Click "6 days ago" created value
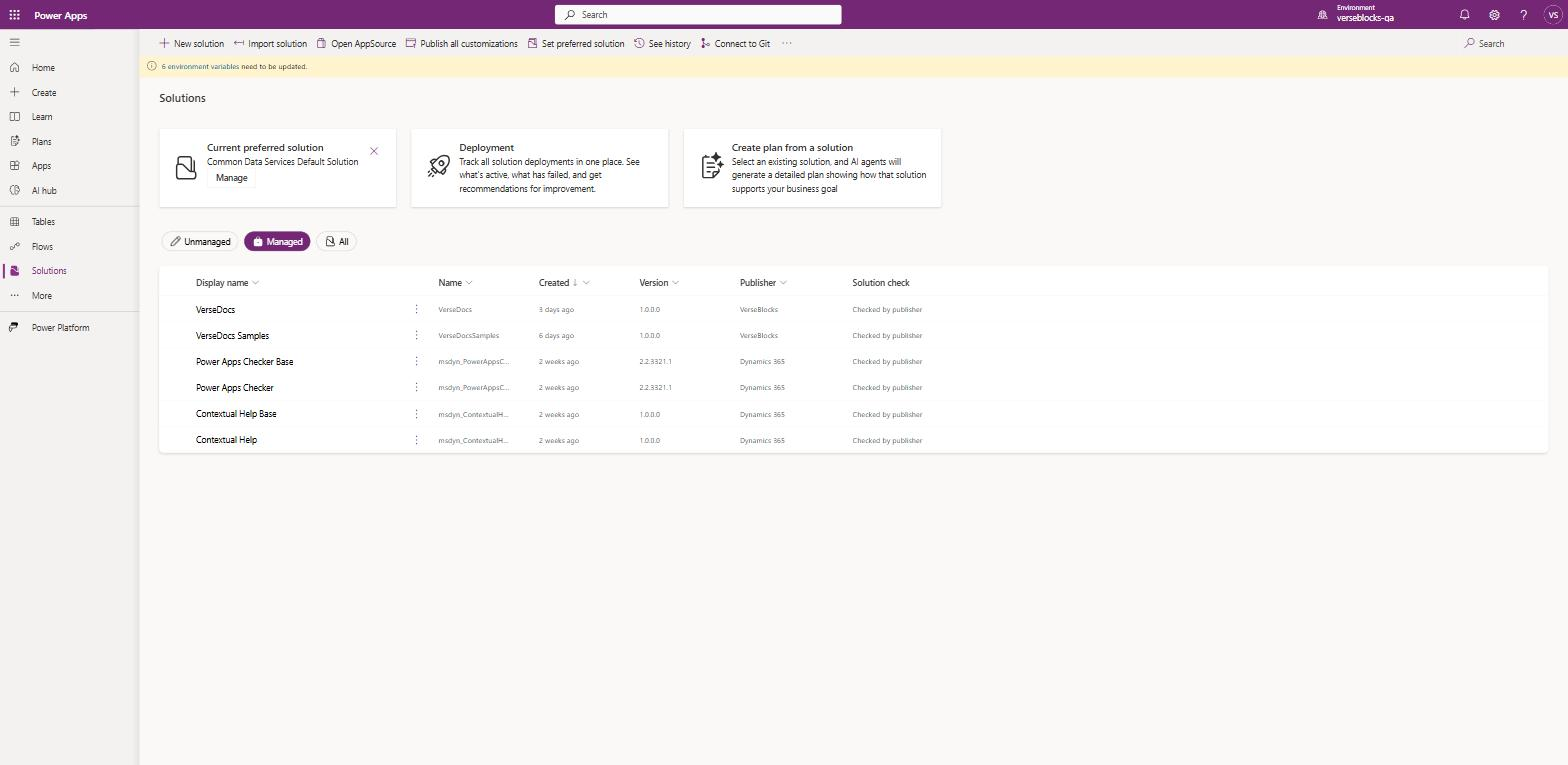Image resolution: width=1568 pixels, height=765 pixels. point(556,336)
